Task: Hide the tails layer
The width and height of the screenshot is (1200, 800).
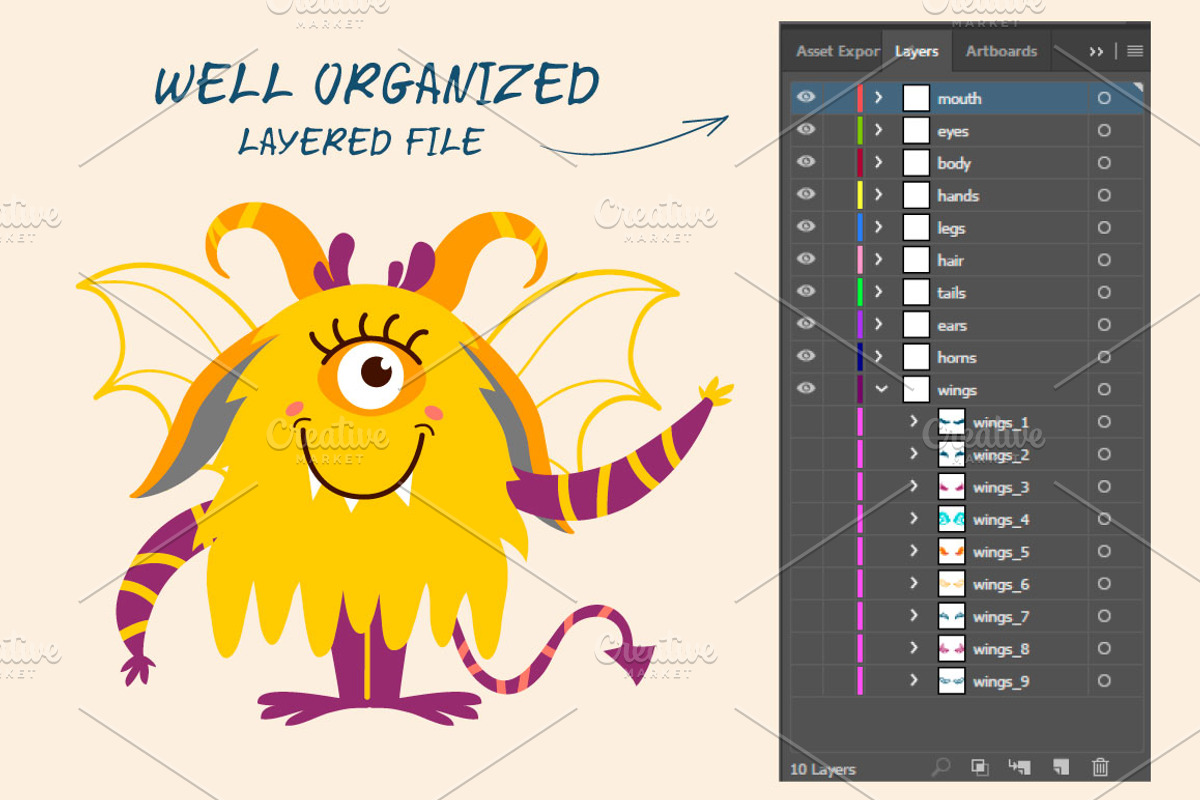Action: pos(806,291)
